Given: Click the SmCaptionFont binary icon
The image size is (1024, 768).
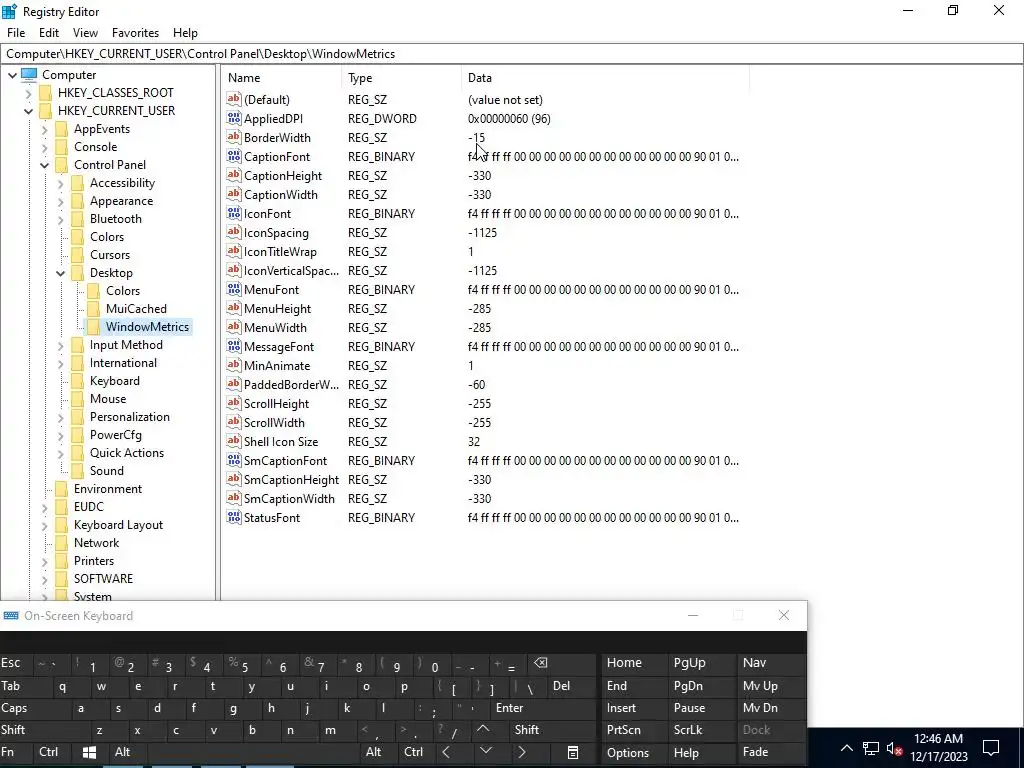Looking at the screenshot, I should tap(234, 460).
